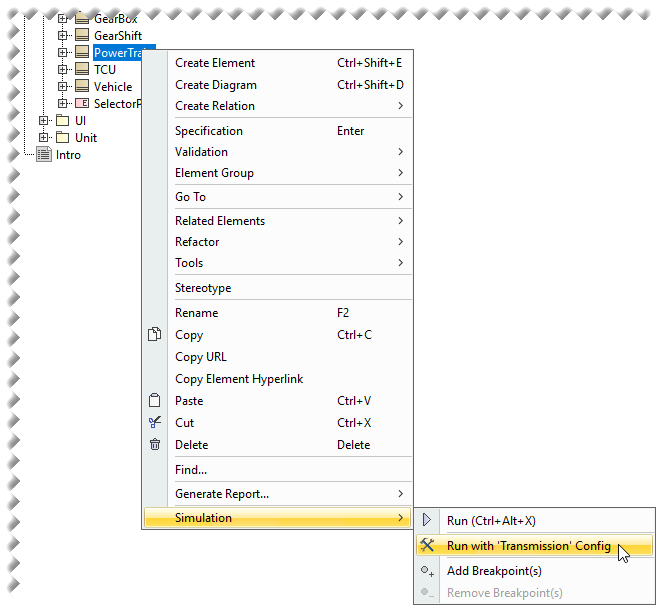Select the TCU tree item

105,69
